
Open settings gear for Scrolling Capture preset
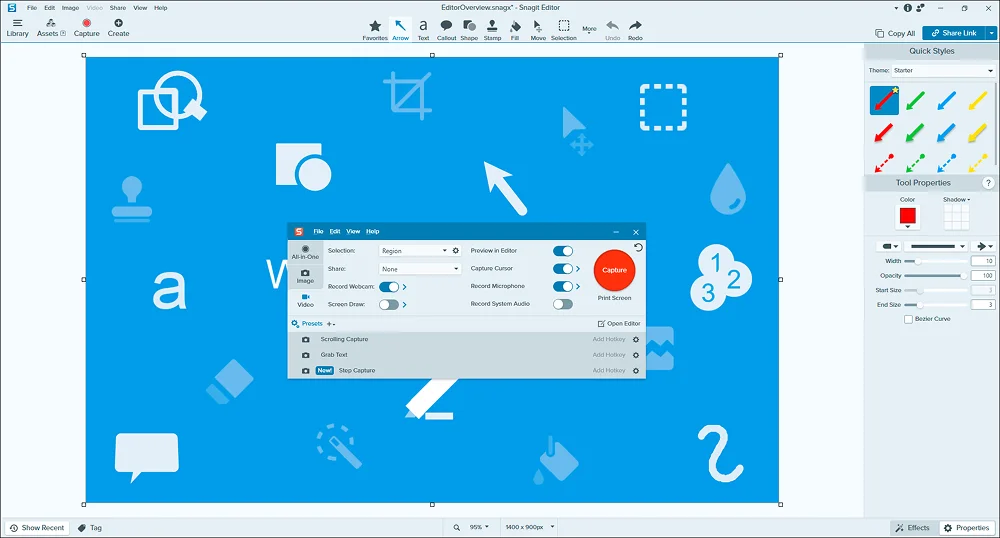[636, 339]
